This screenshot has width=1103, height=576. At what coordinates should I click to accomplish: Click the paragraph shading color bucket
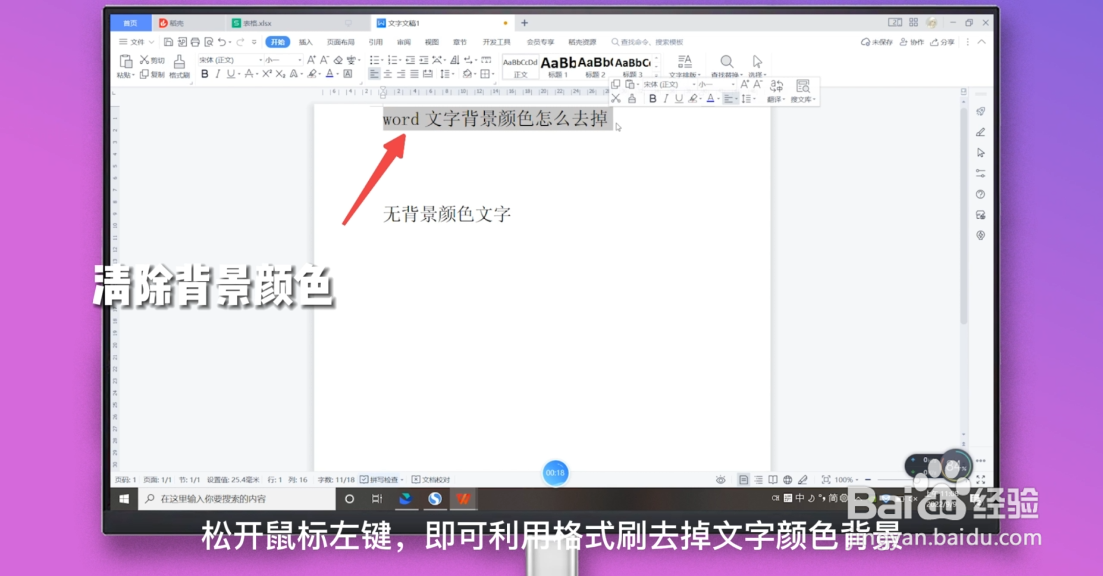467,74
